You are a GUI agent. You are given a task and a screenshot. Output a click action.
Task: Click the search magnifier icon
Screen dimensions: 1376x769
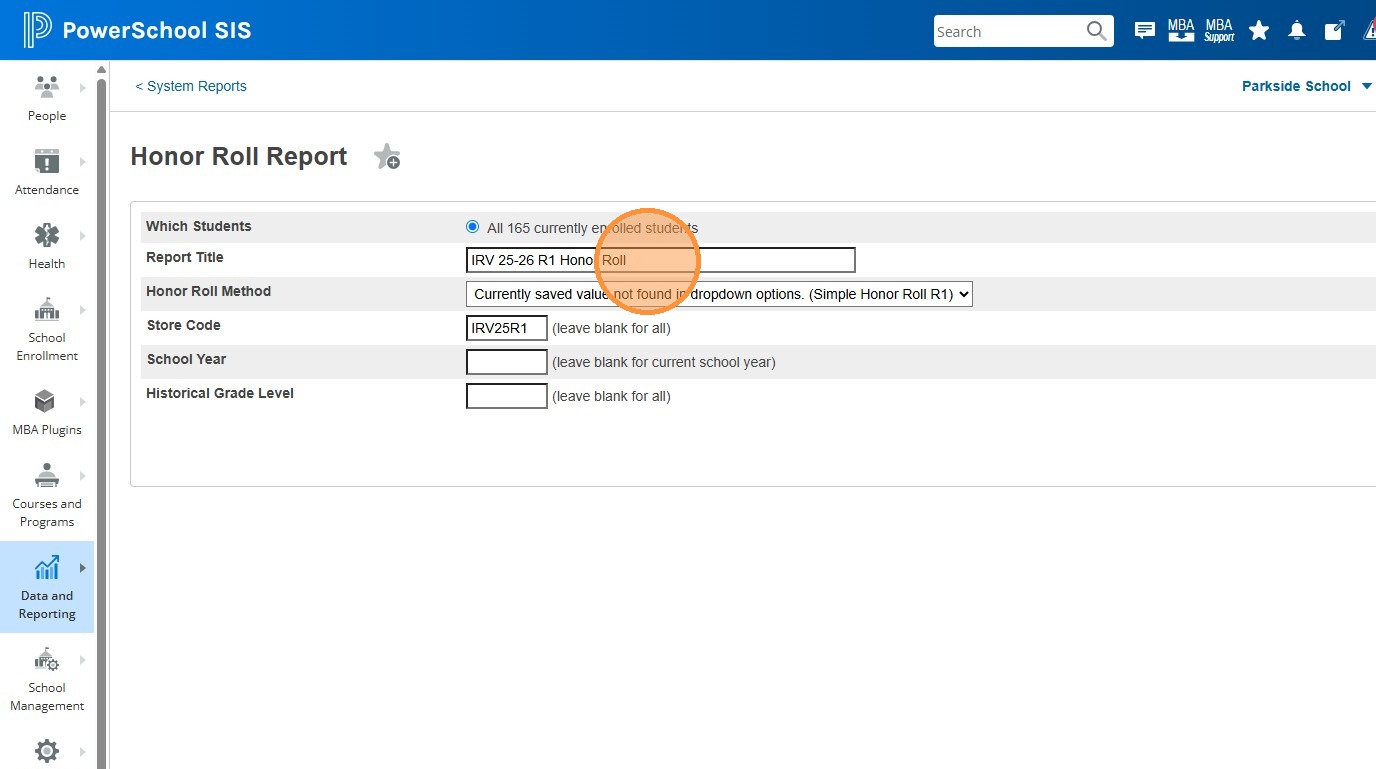1097,31
